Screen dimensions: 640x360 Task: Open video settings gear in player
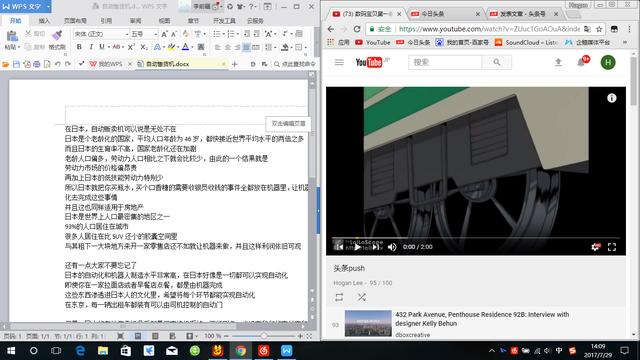coord(596,247)
